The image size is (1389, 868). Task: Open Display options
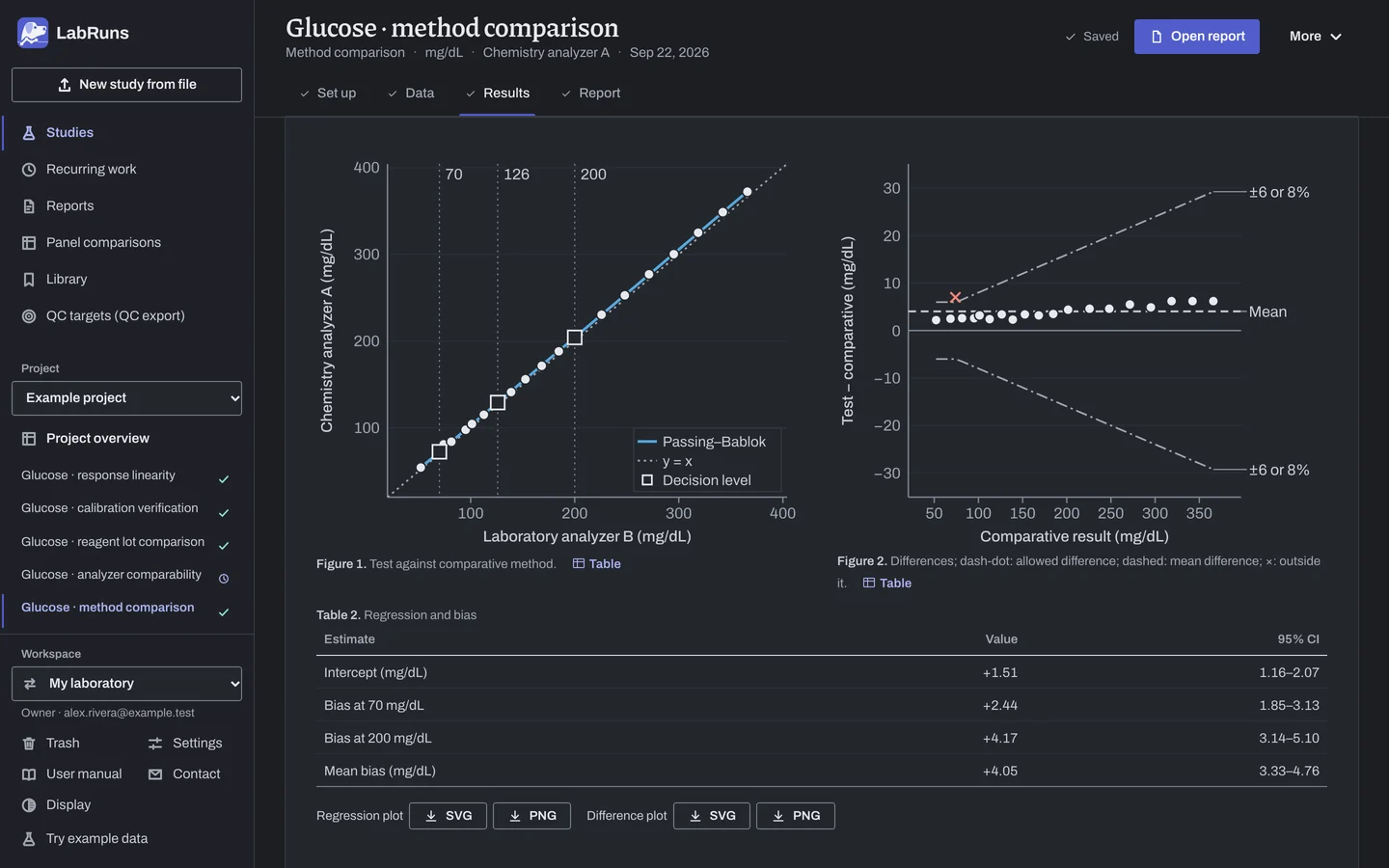point(56,804)
